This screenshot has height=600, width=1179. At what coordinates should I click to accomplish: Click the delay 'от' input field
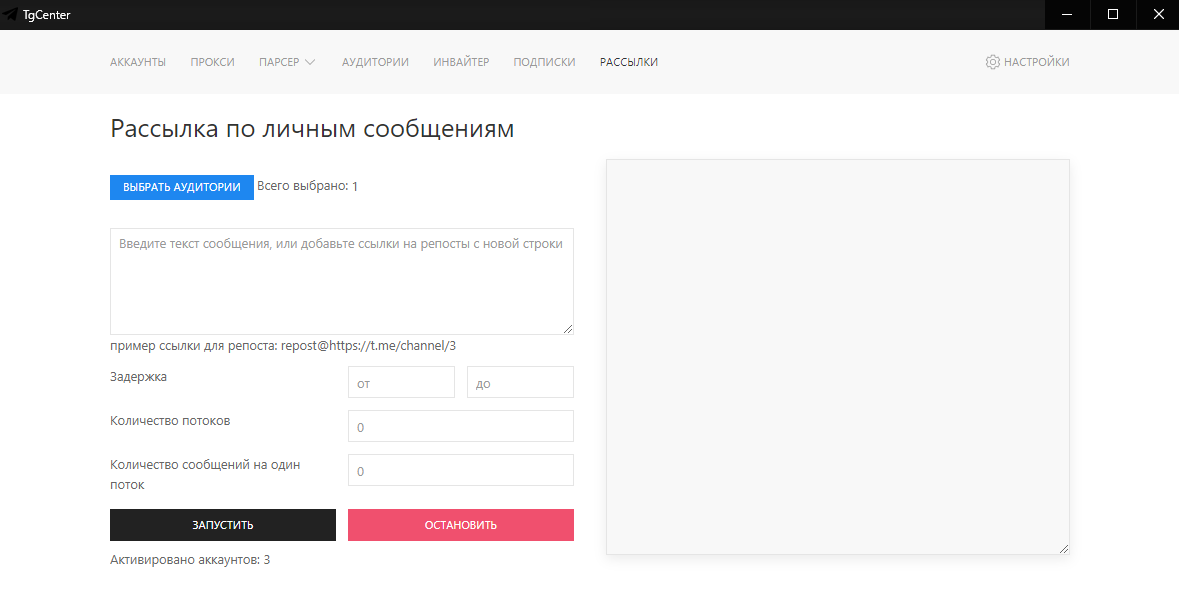click(x=401, y=382)
